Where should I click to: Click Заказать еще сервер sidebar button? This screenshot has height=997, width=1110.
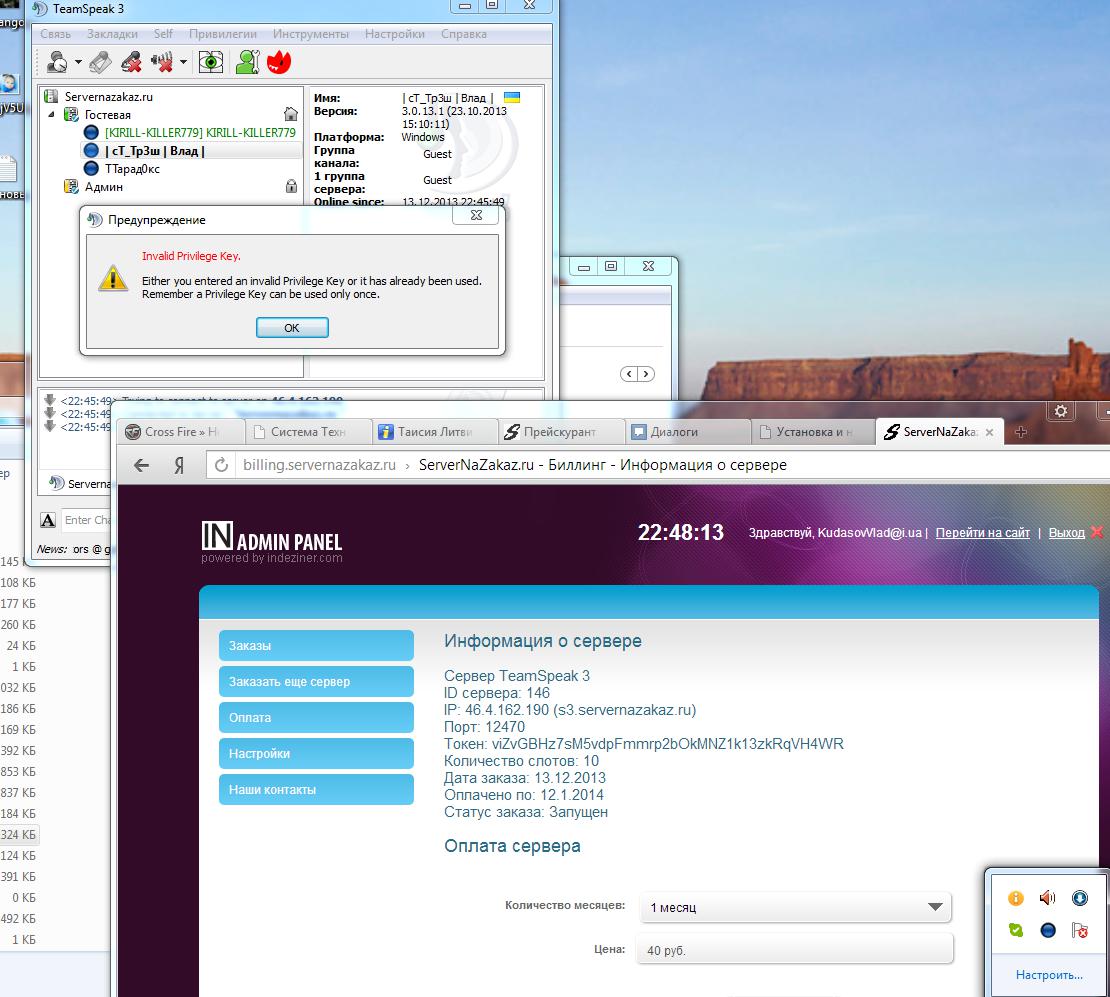click(x=316, y=682)
